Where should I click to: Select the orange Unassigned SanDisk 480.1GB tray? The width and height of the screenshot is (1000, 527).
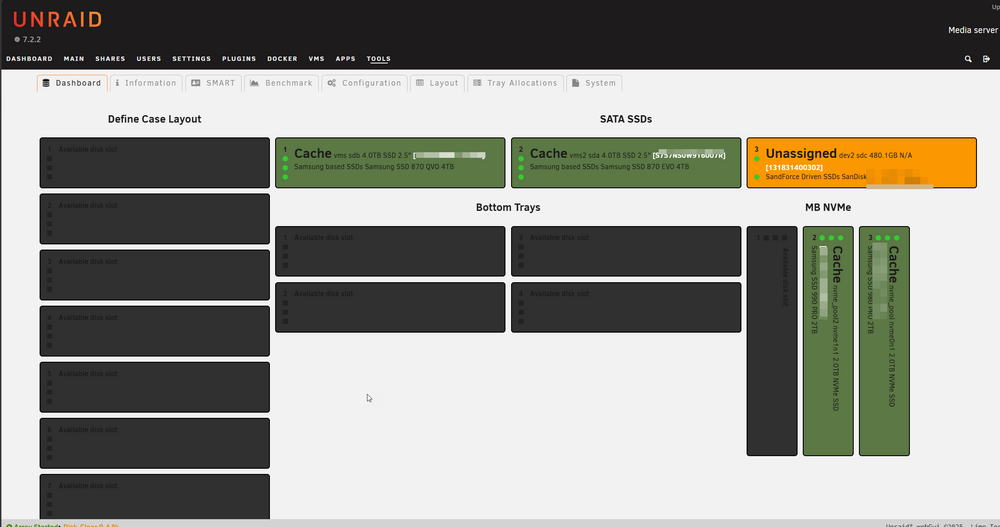pyautogui.click(x=862, y=163)
